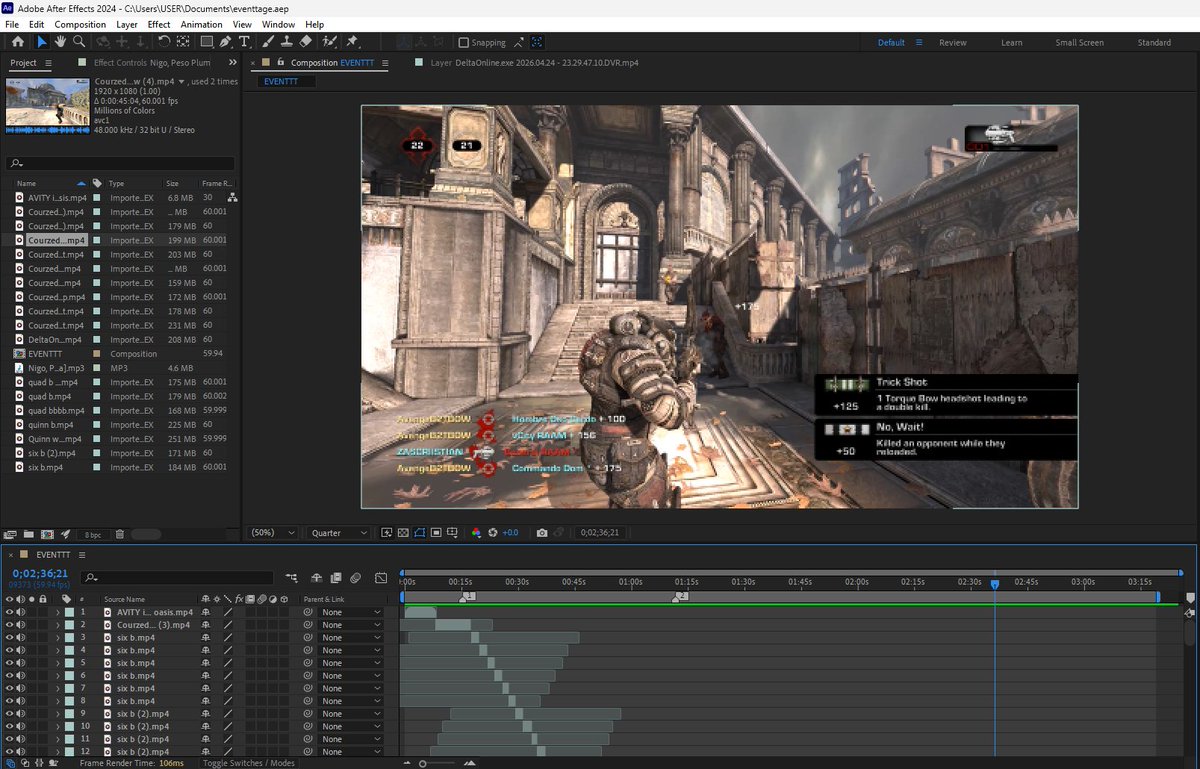Switch to the Learn workspace
1200x769 pixels.
pyautogui.click(x=1012, y=43)
